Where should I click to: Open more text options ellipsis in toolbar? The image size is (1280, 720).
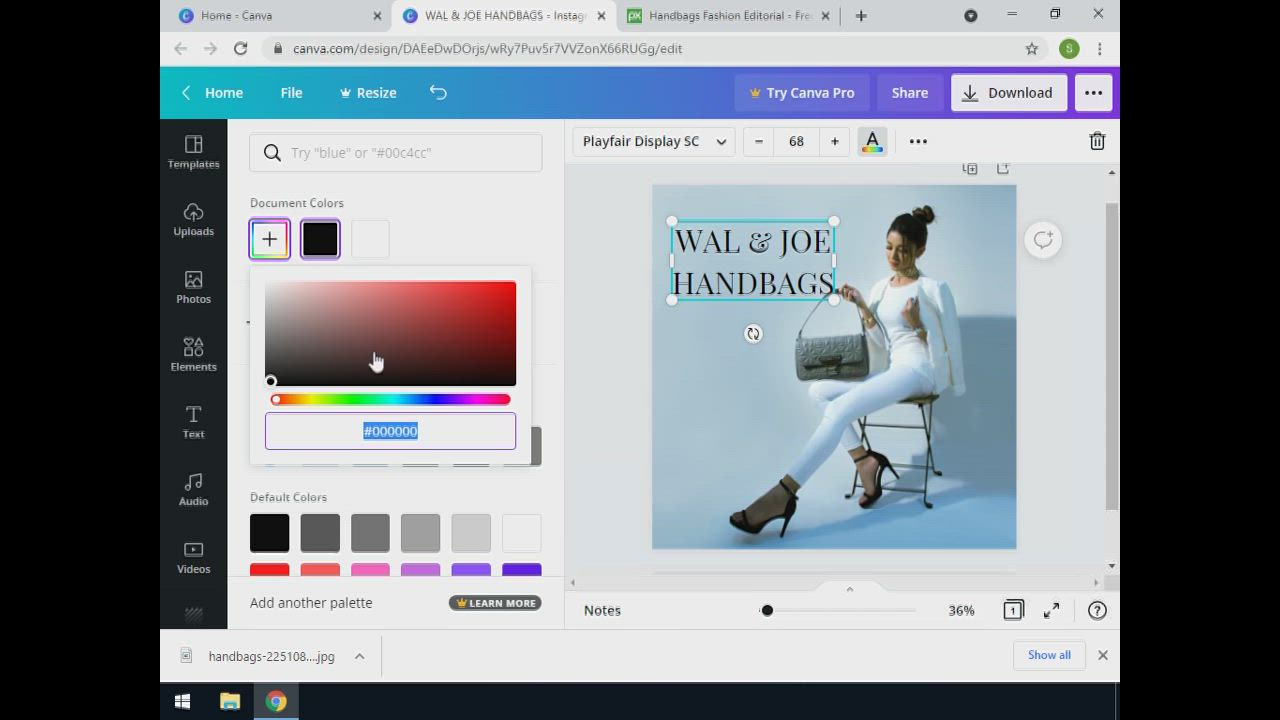tap(918, 142)
